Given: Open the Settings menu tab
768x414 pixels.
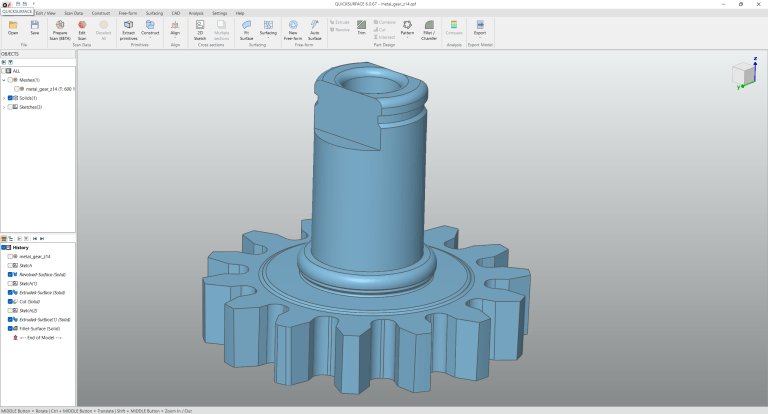Looking at the screenshot, I should 219,13.
